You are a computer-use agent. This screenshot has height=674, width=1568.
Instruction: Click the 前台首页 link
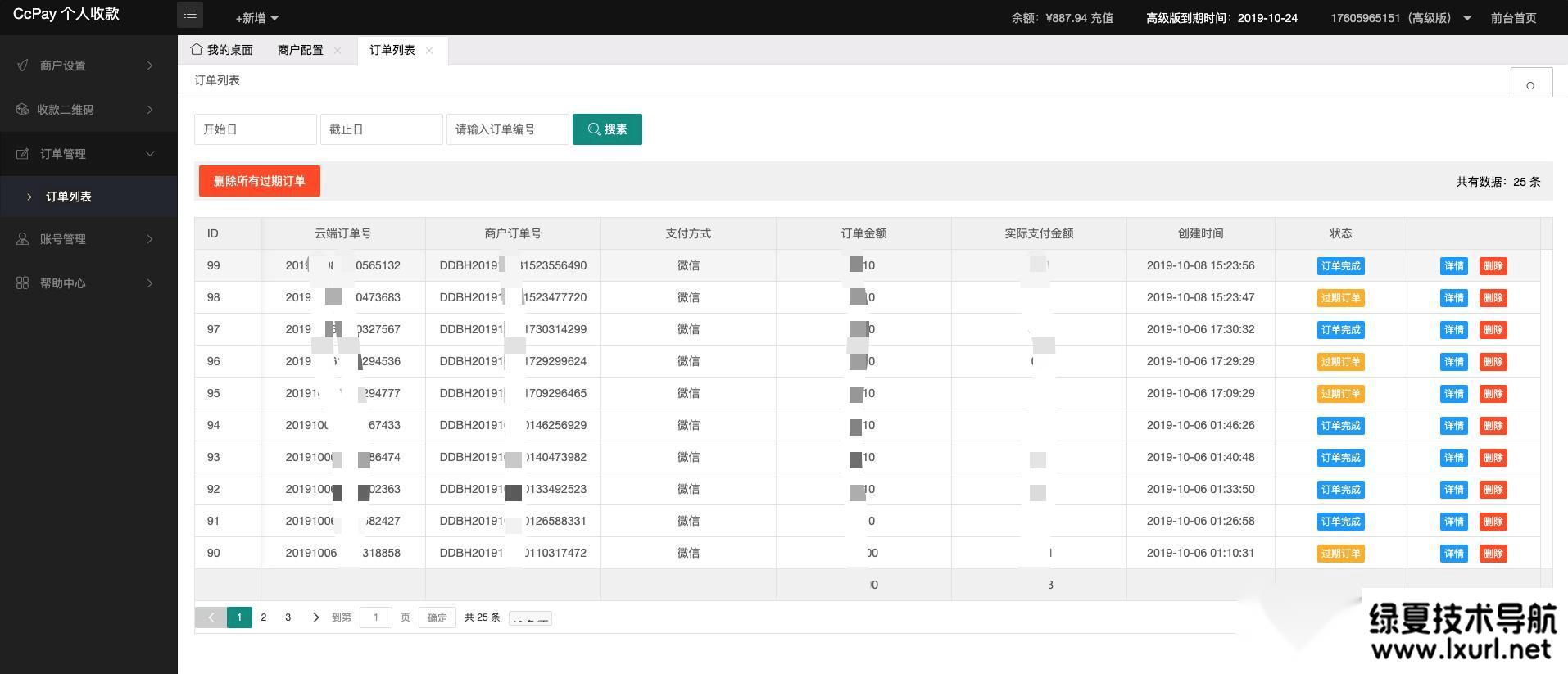point(1513,17)
